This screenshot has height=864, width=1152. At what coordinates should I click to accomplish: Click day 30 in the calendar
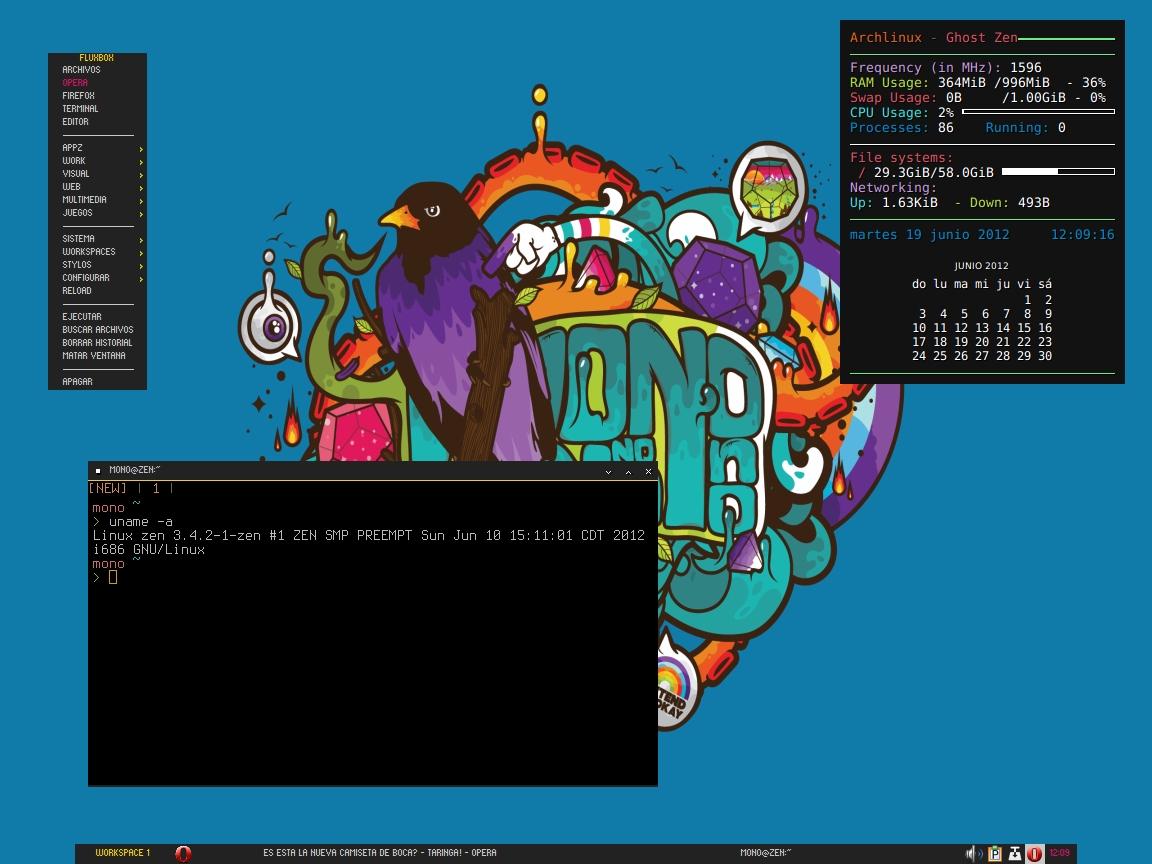1045,356
